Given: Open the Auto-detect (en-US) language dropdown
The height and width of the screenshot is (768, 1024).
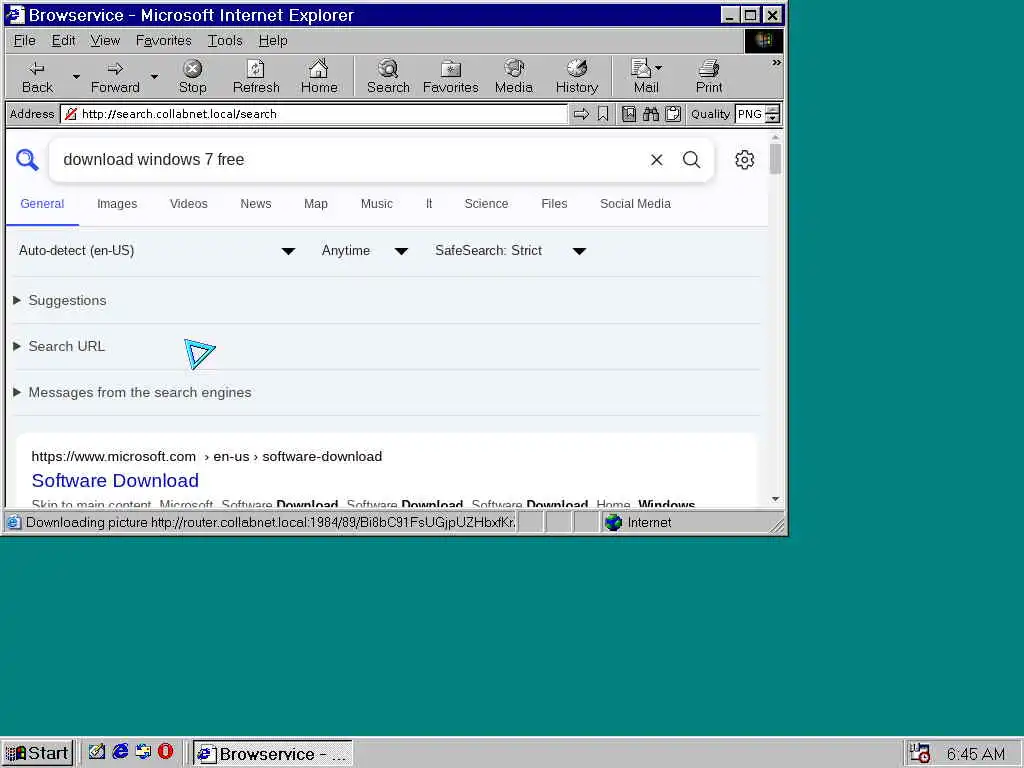Looking at the screenshot, I should [157, 251].
